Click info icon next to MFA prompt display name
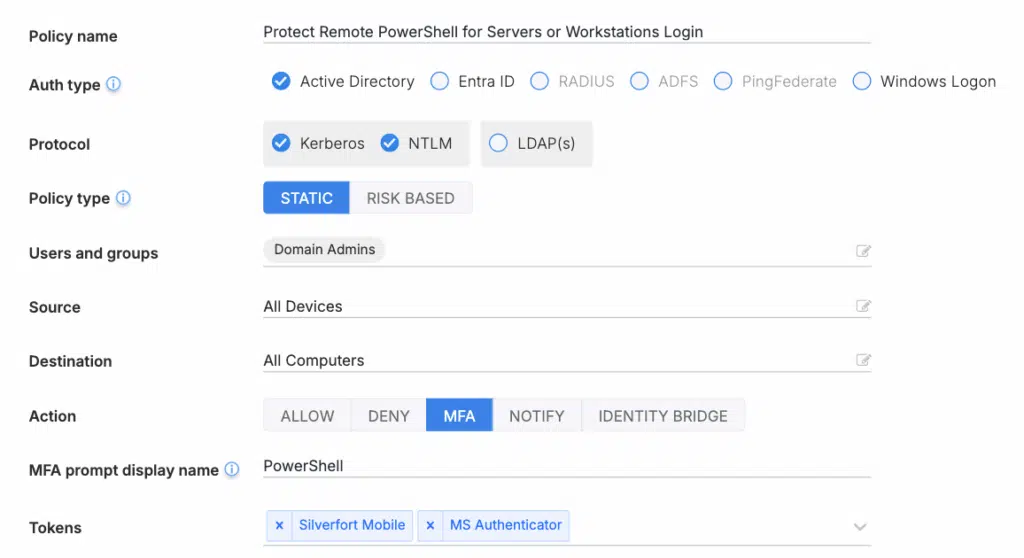The height and width of the screenshot is (558, 1024). pos(232,470)
